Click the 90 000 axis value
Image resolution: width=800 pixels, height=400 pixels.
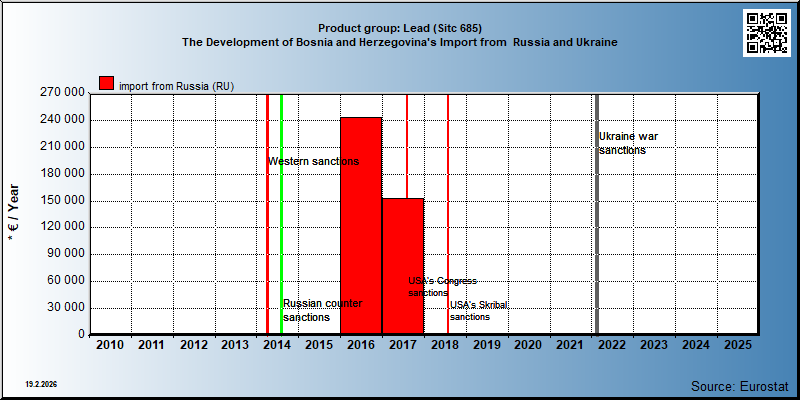coord(65,254)
